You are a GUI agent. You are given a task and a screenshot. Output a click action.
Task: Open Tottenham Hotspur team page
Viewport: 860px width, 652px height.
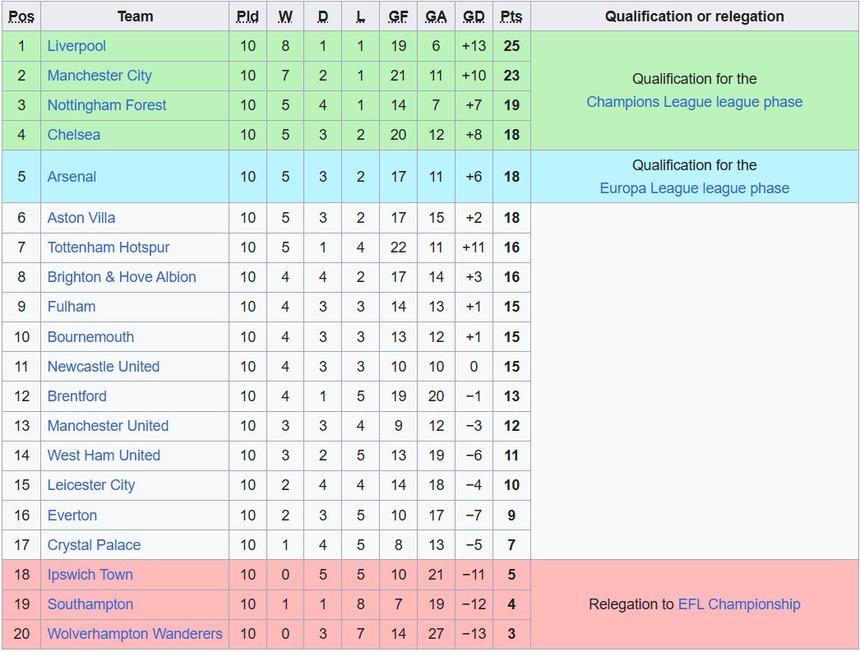click(108, 247)
